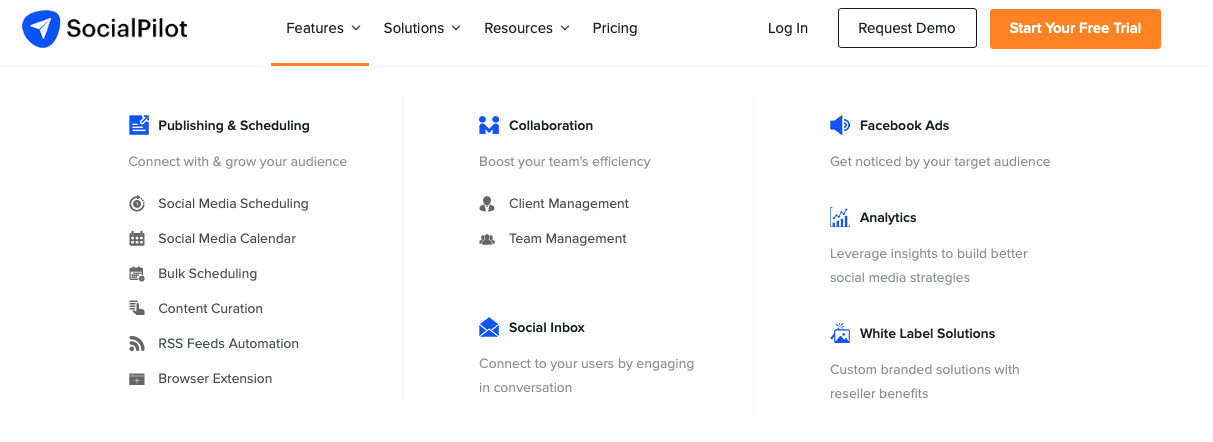Open Social Media Scheduling link

[x=233, y=203]
